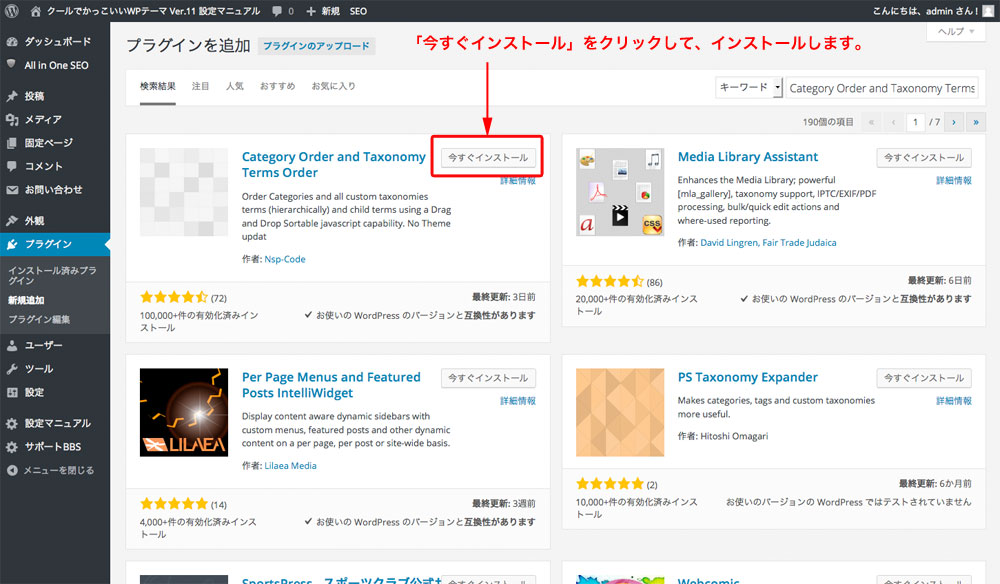Click the plus icon for 新規
This screenshot has height=584, width=1000.
point(311,11)
